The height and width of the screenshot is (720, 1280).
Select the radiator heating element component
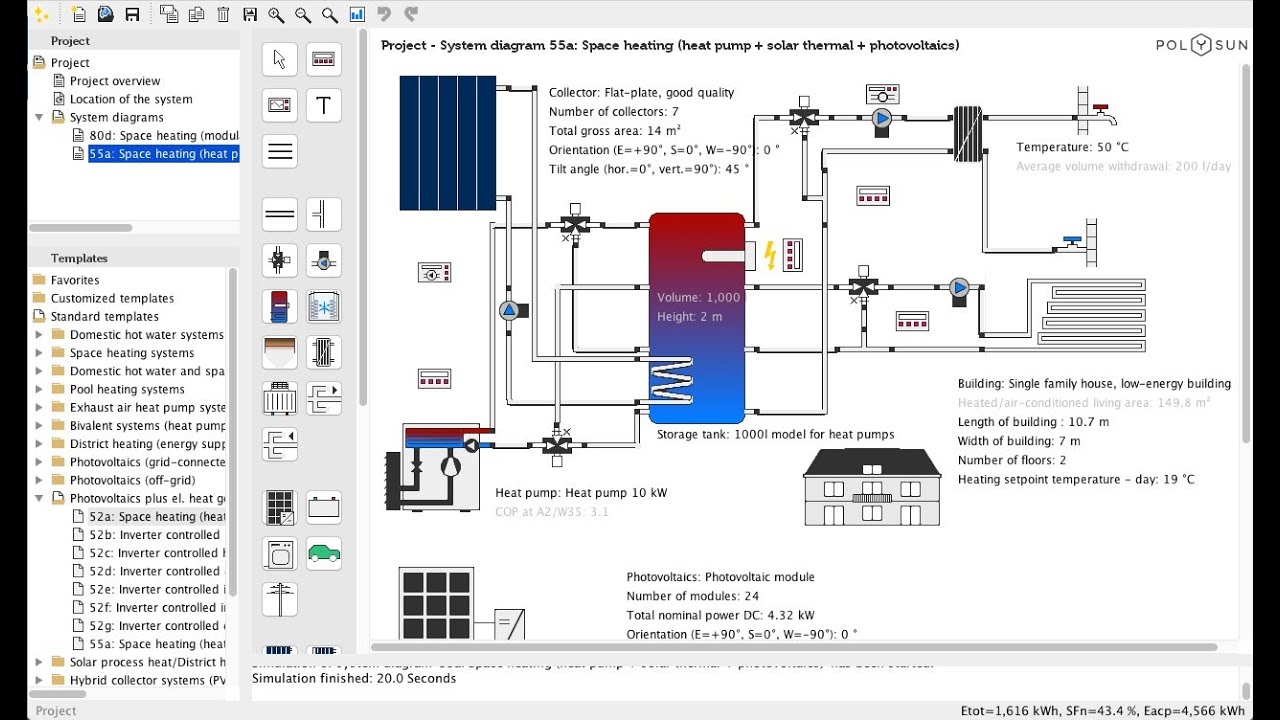click(x=280, y=398)
